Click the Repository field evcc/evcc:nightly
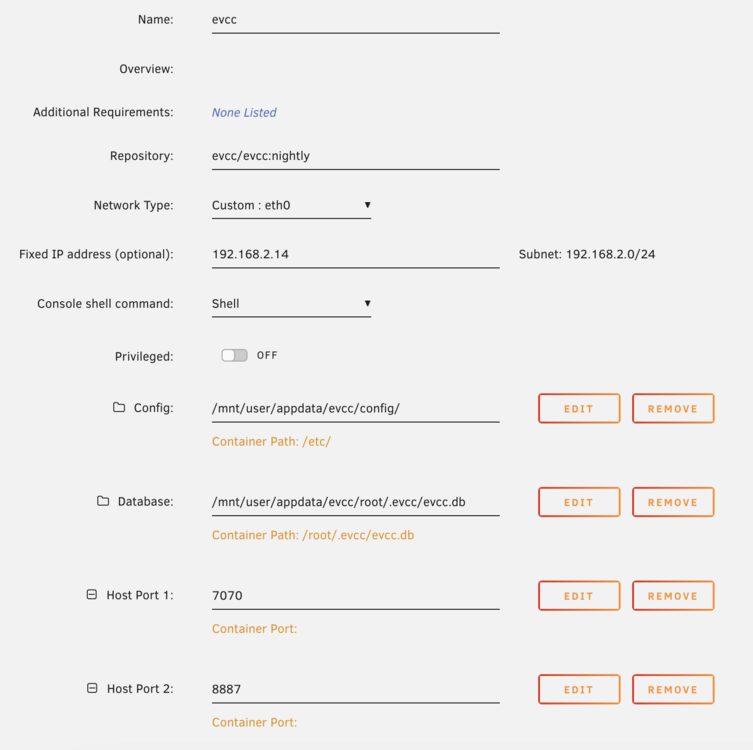 (355, 156)
